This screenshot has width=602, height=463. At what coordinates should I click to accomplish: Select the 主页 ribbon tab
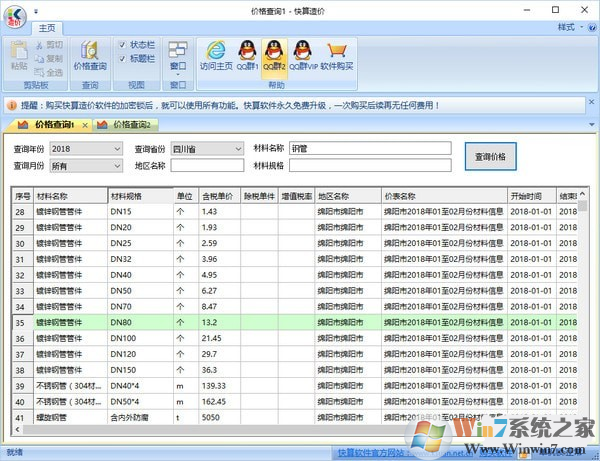(x=47, y=27)
